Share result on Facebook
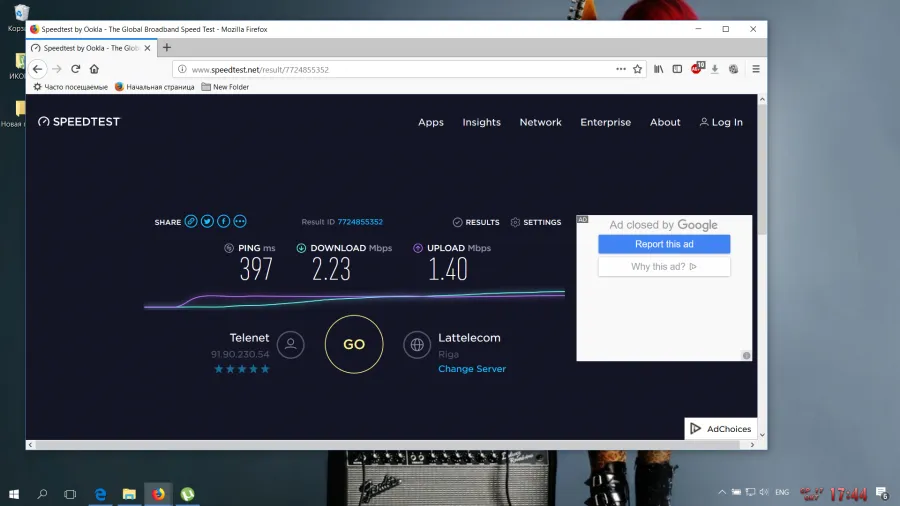 click(x=224, y=221)
